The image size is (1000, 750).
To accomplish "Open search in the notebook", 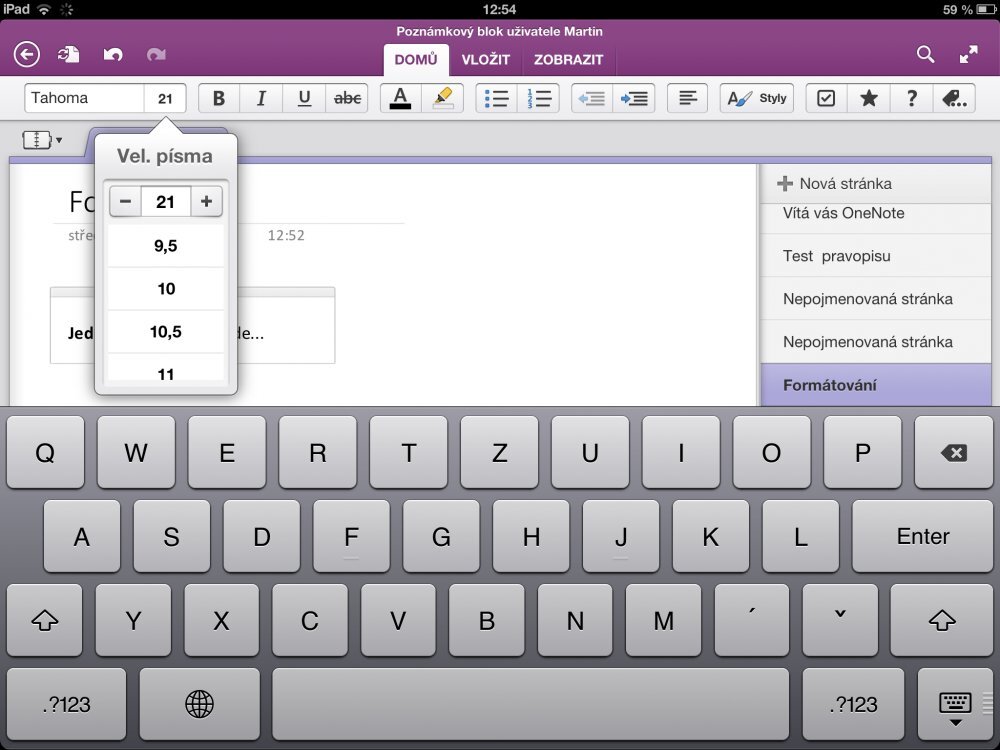I will pyautogui.click(x=925, y=55).
